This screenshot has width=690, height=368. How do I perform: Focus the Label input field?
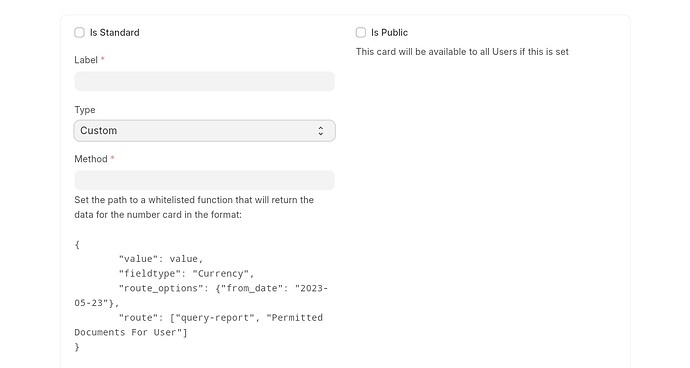click(205, 81)
